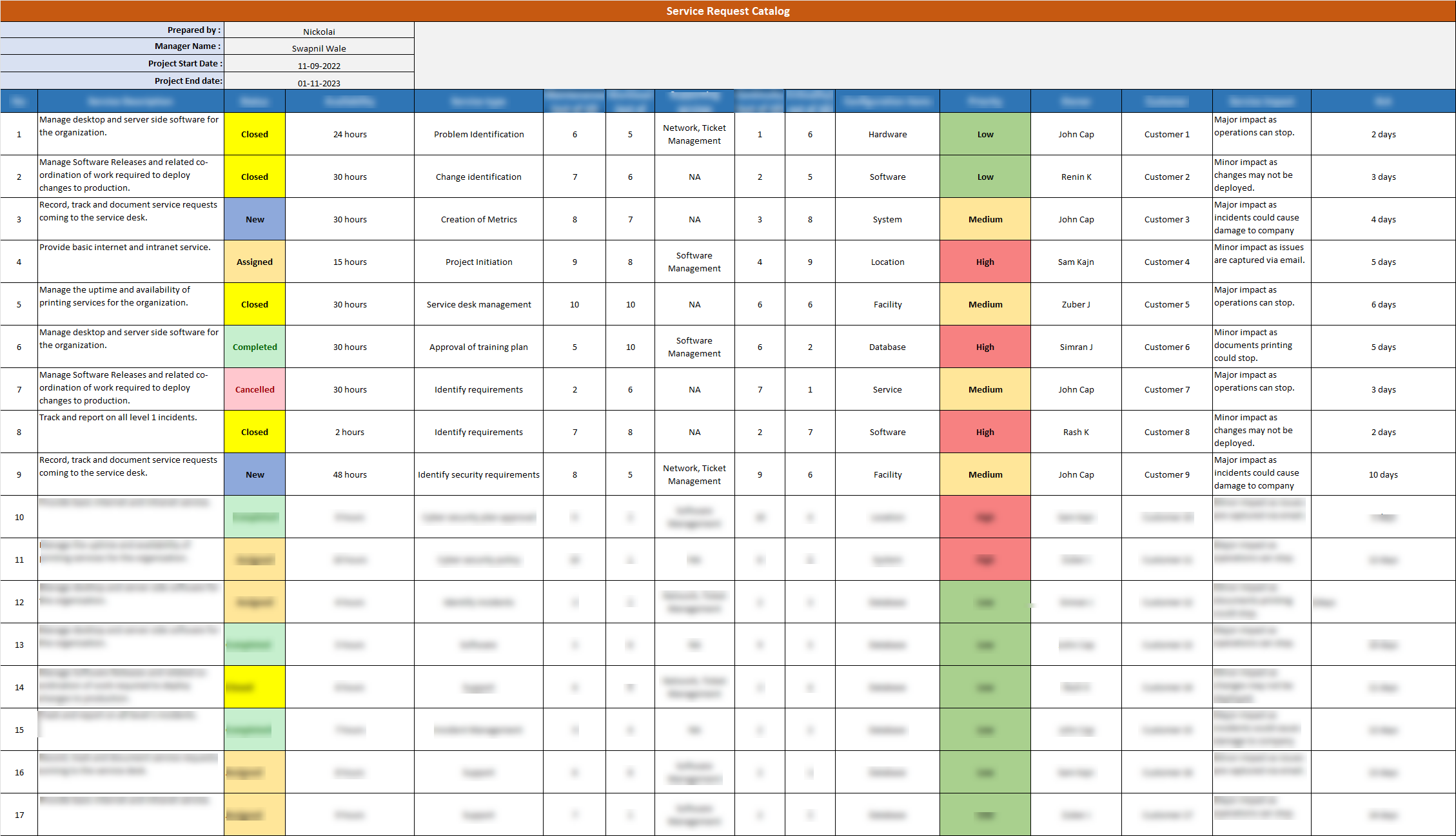This screenshot has height=836, width=1456.
Task: Click the red 'High' priority cell in row 4
Action: (985, 262)
